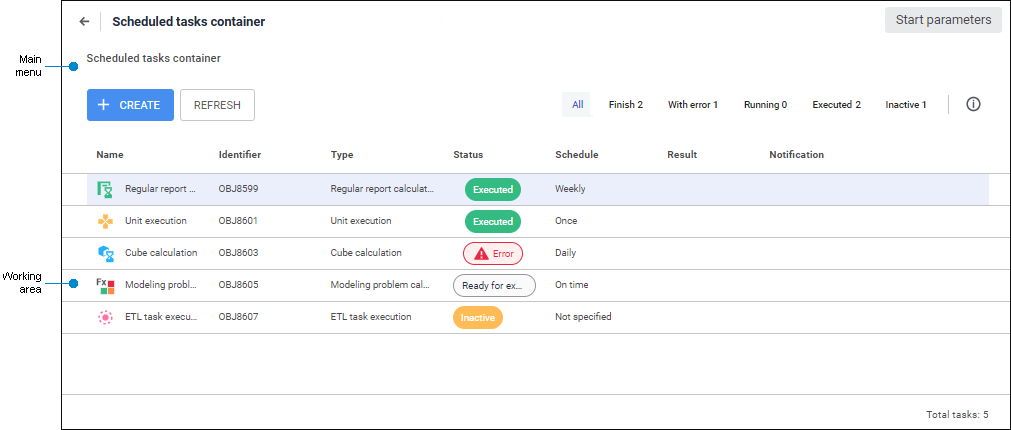This screenshot has height=430, width=1011.
Task: Open Start parameters
Action: click(x=943, y=20)
